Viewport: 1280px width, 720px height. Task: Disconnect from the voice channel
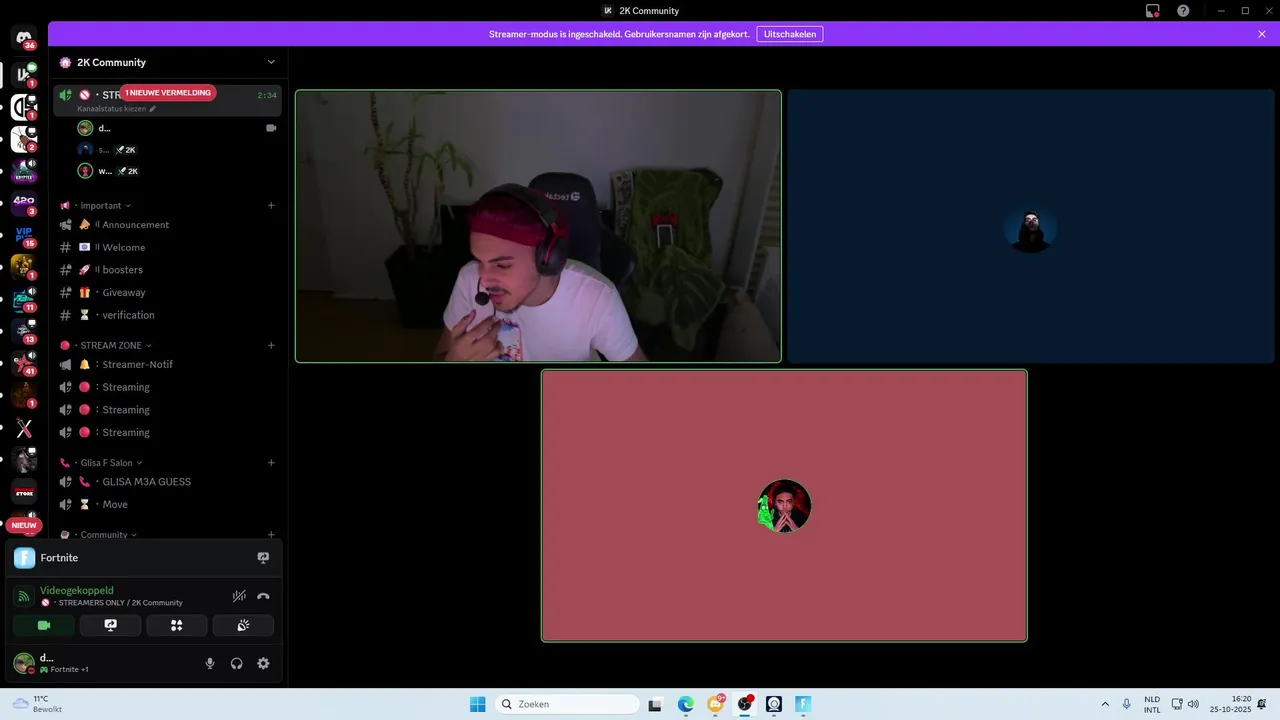coord(263,596)
